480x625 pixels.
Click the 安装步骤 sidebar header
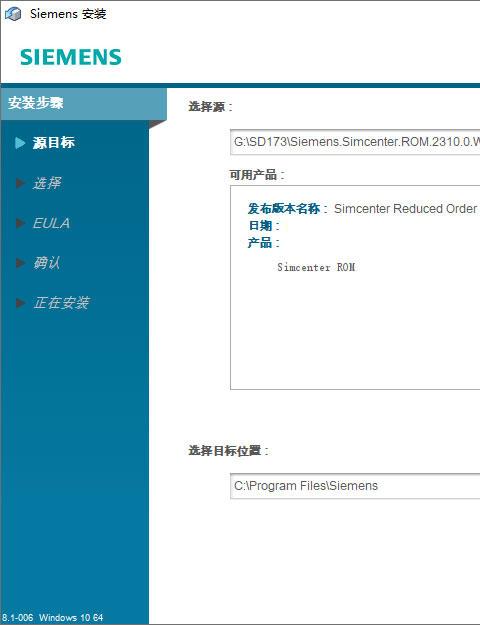36,103
